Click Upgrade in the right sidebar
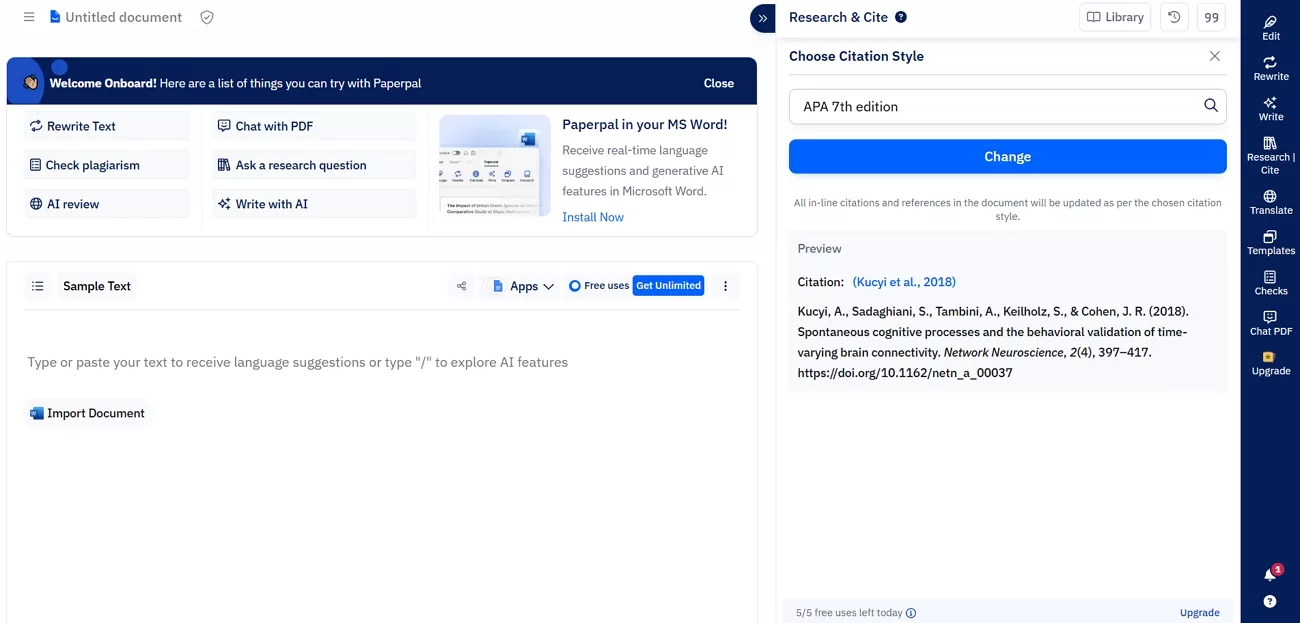1300x623 pixels. (x=1270, y=363)
